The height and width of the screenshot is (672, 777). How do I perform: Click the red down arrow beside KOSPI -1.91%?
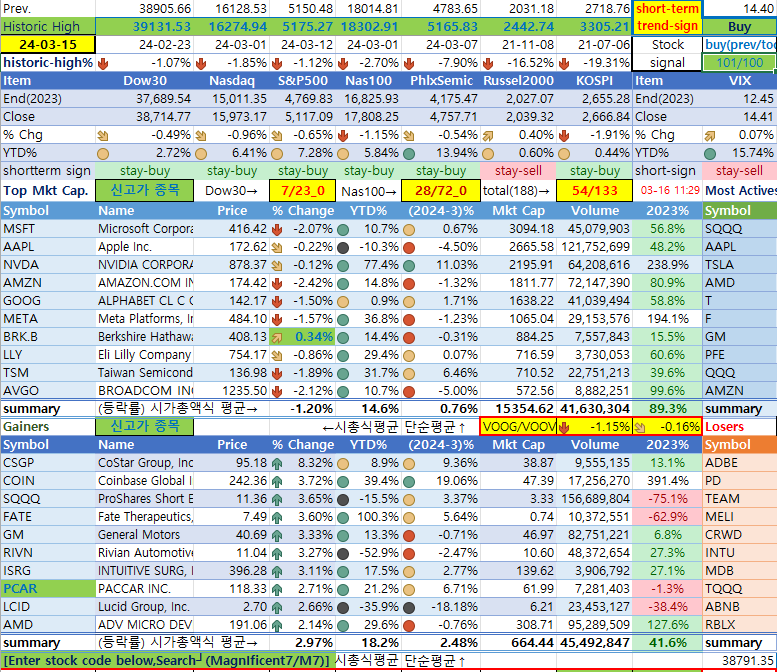point(564,136)
